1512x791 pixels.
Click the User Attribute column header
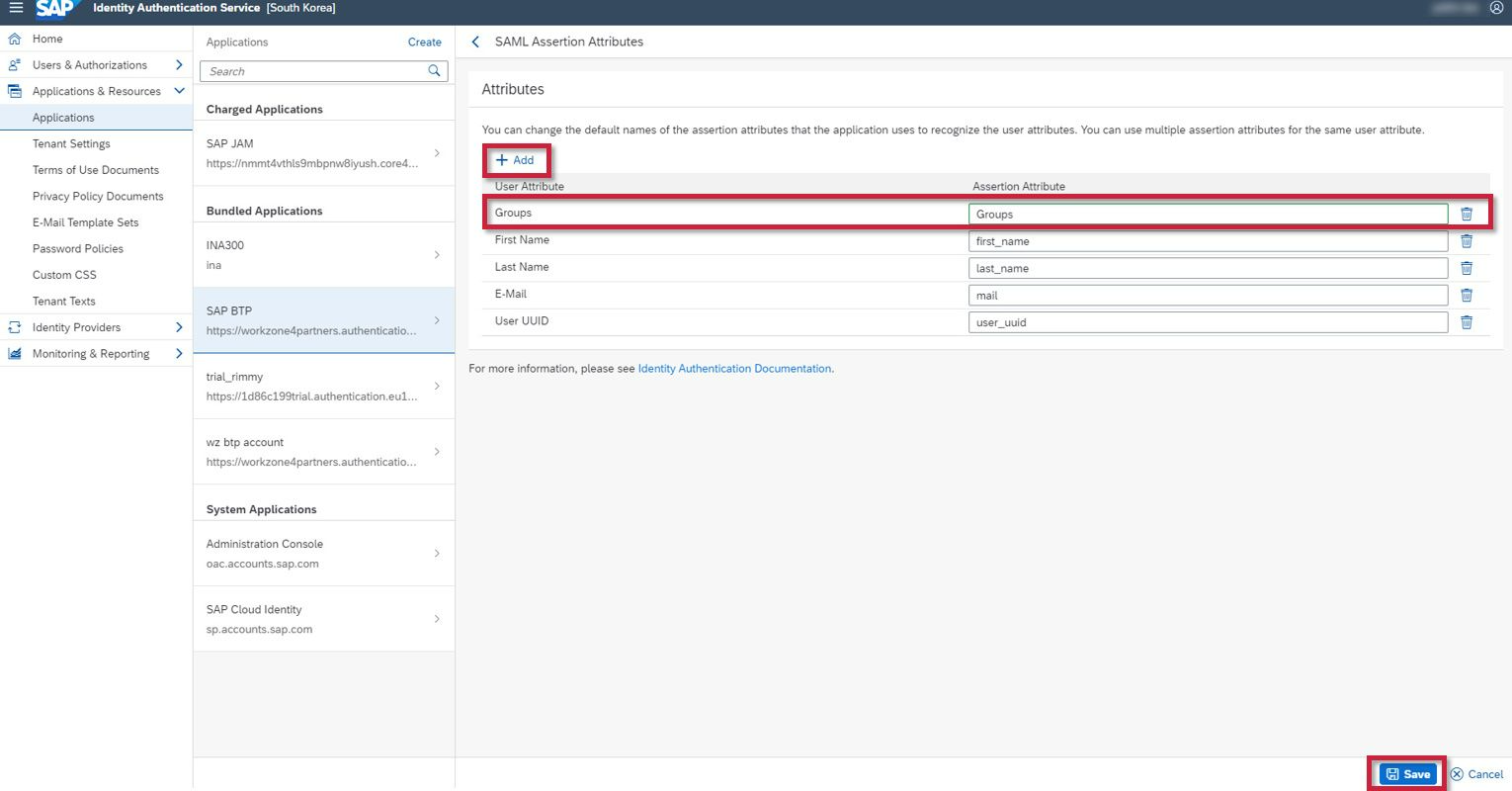[x=530, y=186]
